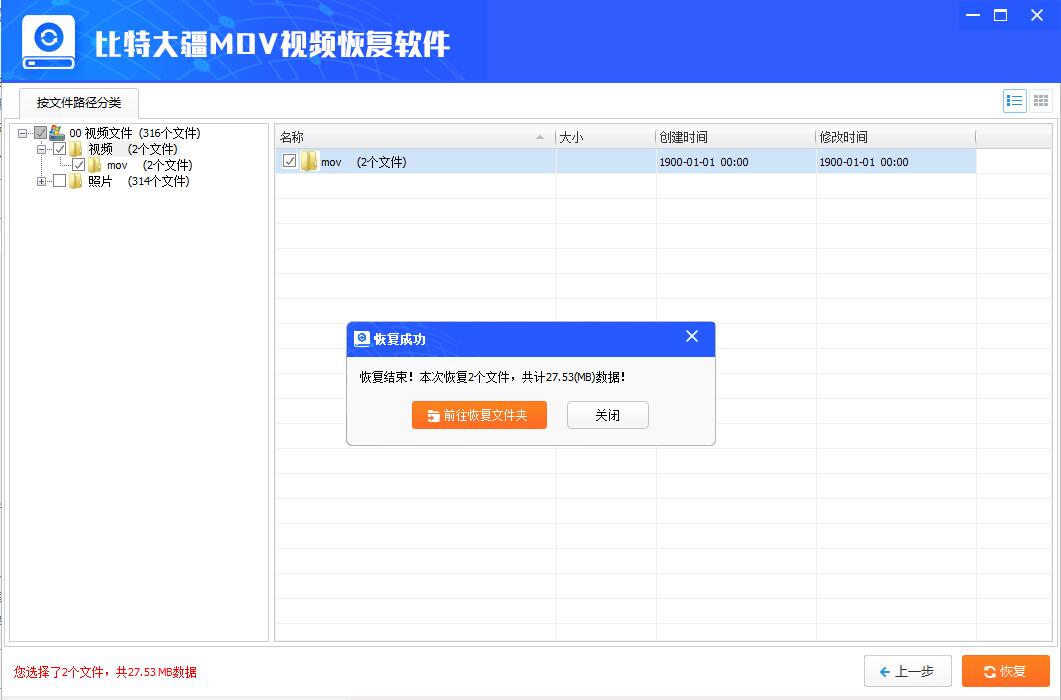Click the 恢复成功 dialog title icon
The height and width of the screenshot is (700, 1061).
pos(362,338)
